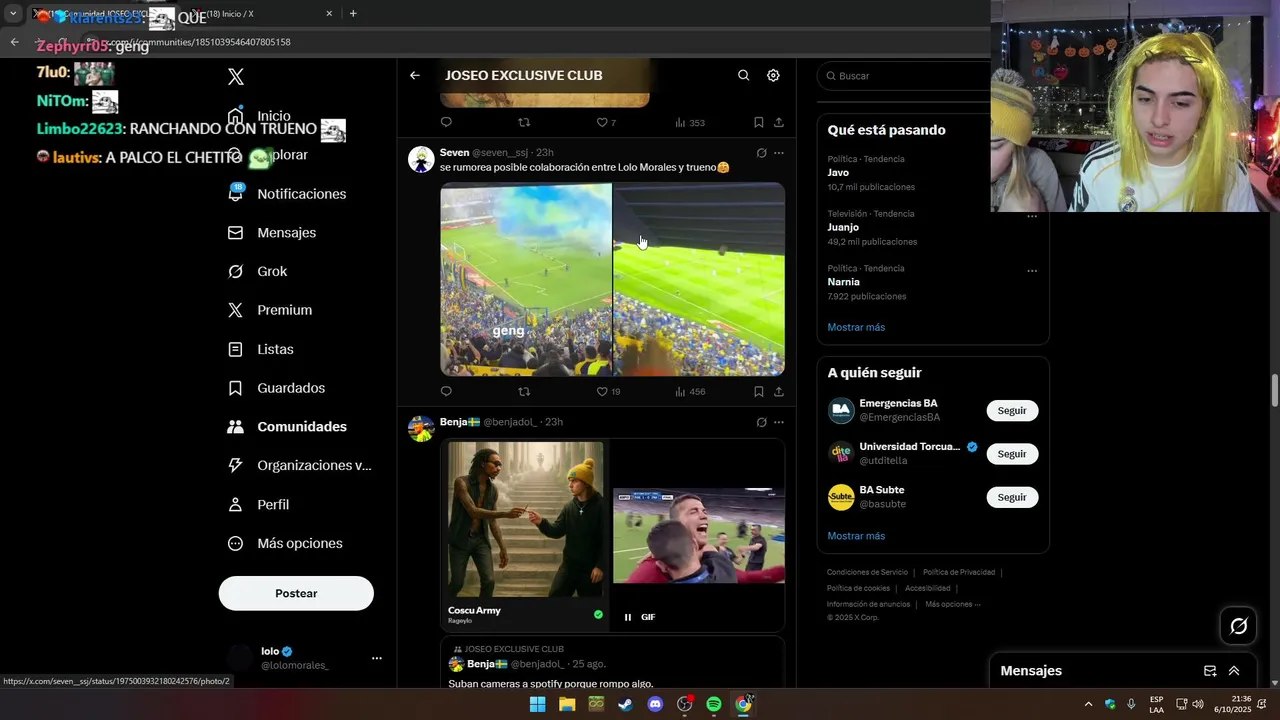Image resolution: width=1280 pixels, height=720 pixels.
Task: Open Premium in the sidebar
Action: [x=270, y=310]
